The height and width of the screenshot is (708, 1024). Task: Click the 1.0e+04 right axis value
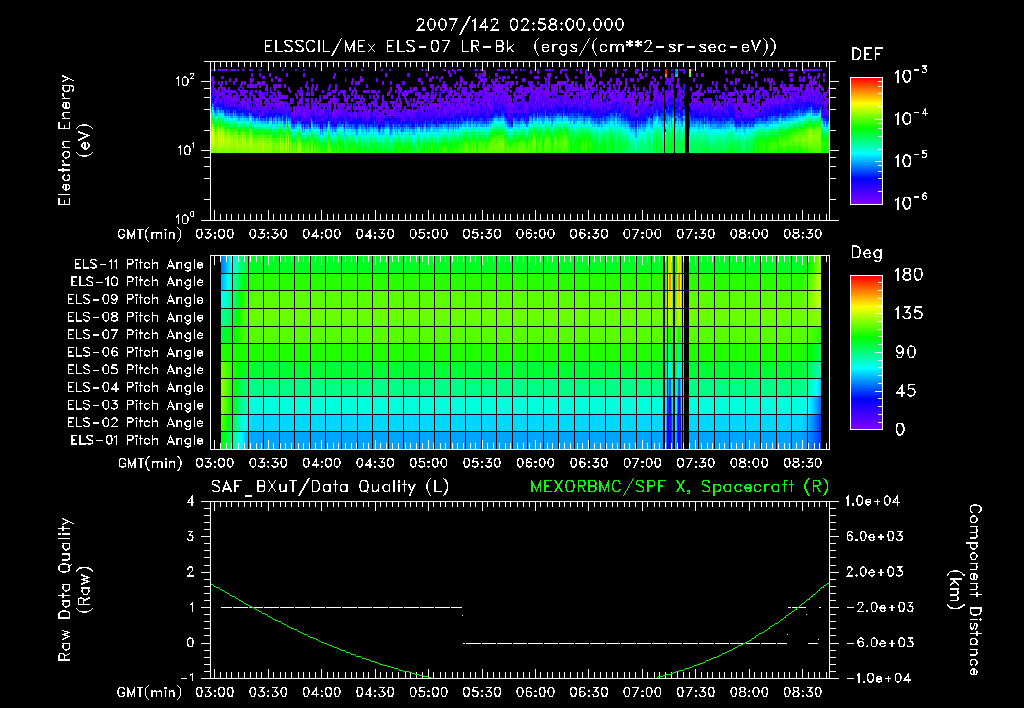click(872, 502)
